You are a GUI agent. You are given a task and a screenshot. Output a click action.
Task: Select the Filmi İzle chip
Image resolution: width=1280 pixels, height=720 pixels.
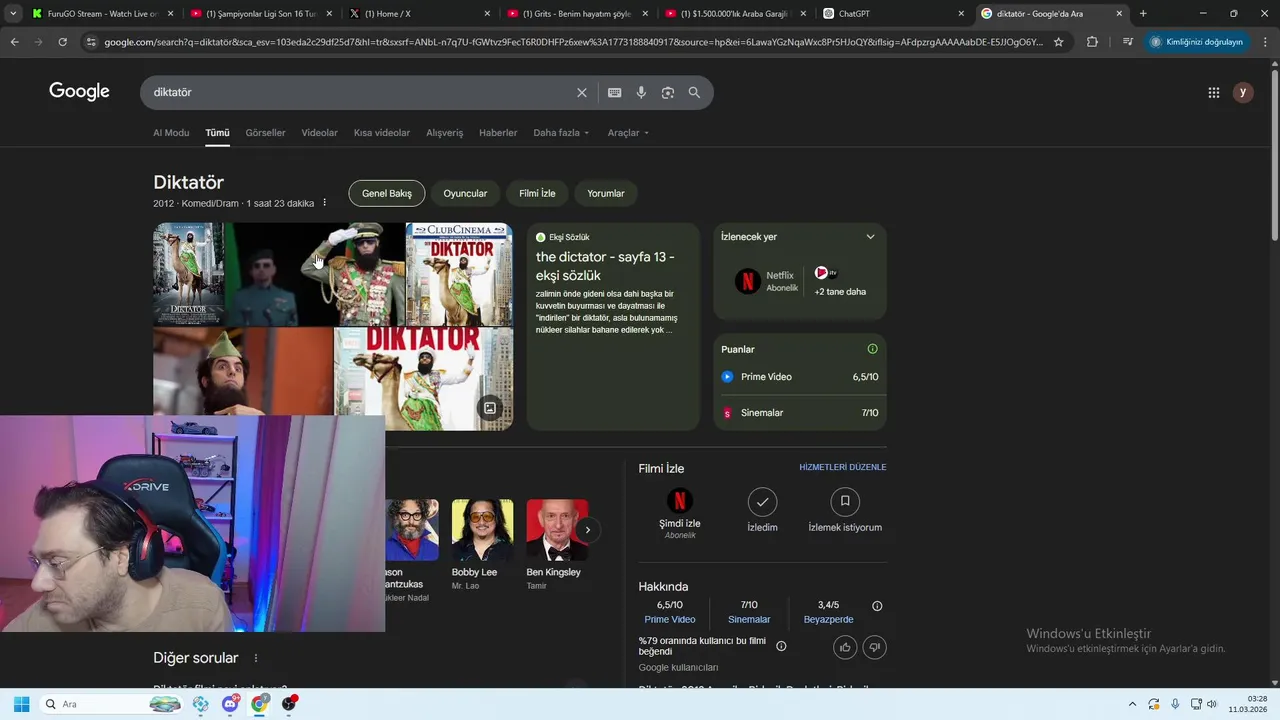click(x=537, y=194)
